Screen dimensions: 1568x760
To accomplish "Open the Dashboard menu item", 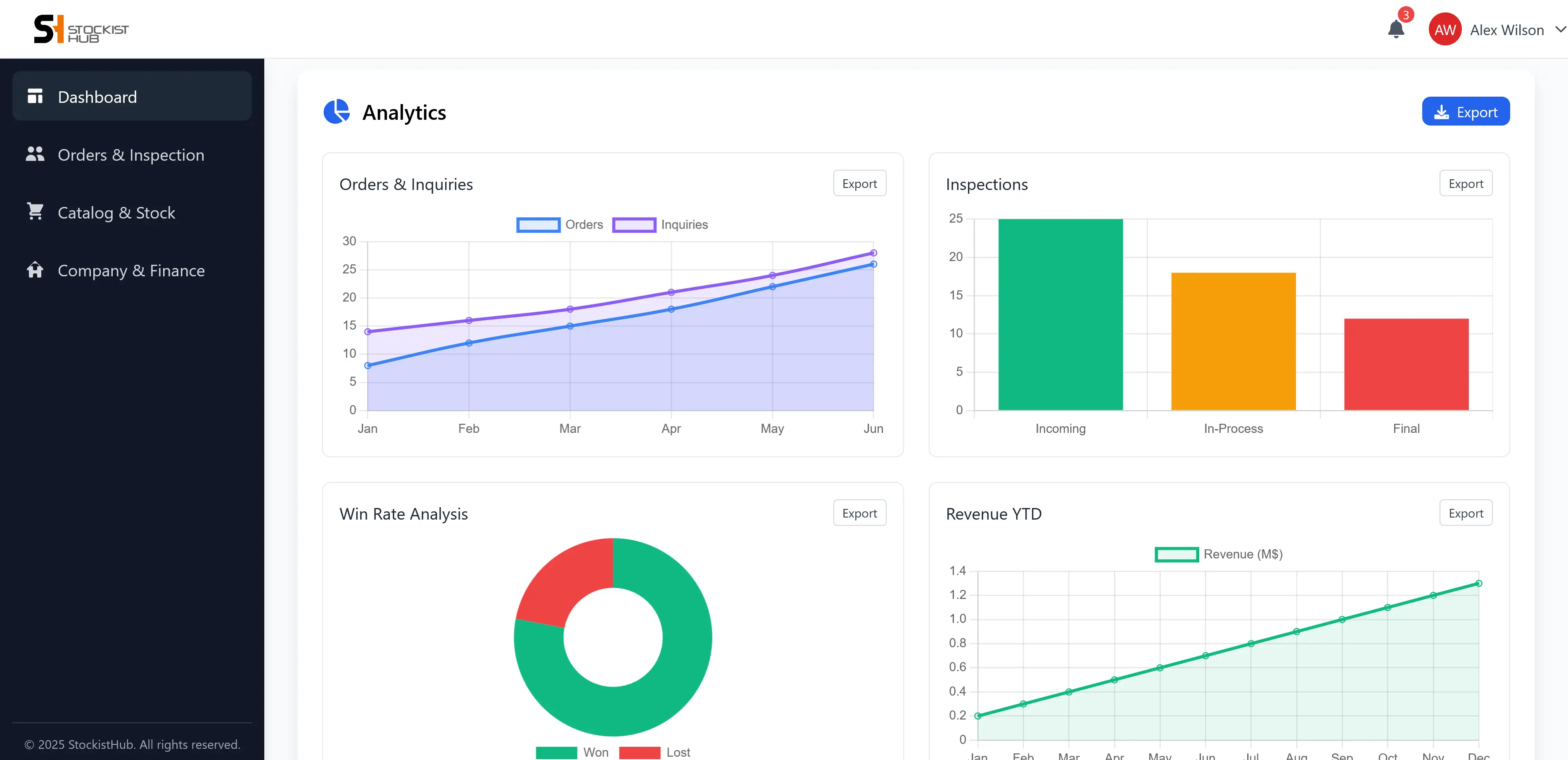I will [x=132, y=96].
